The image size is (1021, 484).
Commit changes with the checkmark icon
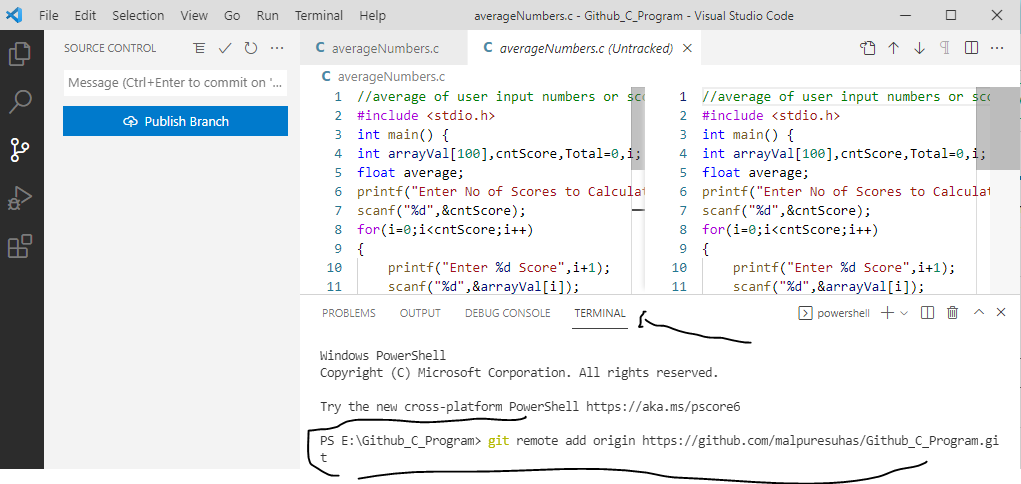pos(225,48)
